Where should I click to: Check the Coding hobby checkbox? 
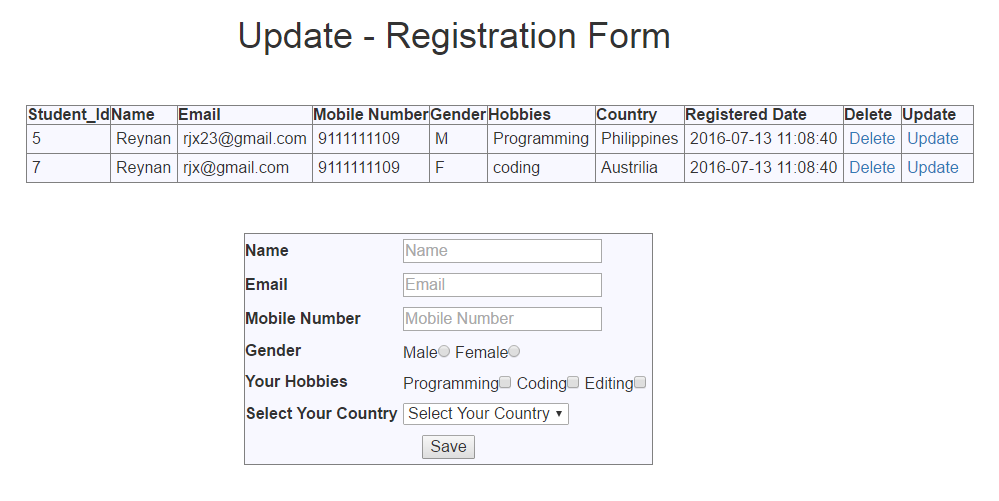[573, 383]
